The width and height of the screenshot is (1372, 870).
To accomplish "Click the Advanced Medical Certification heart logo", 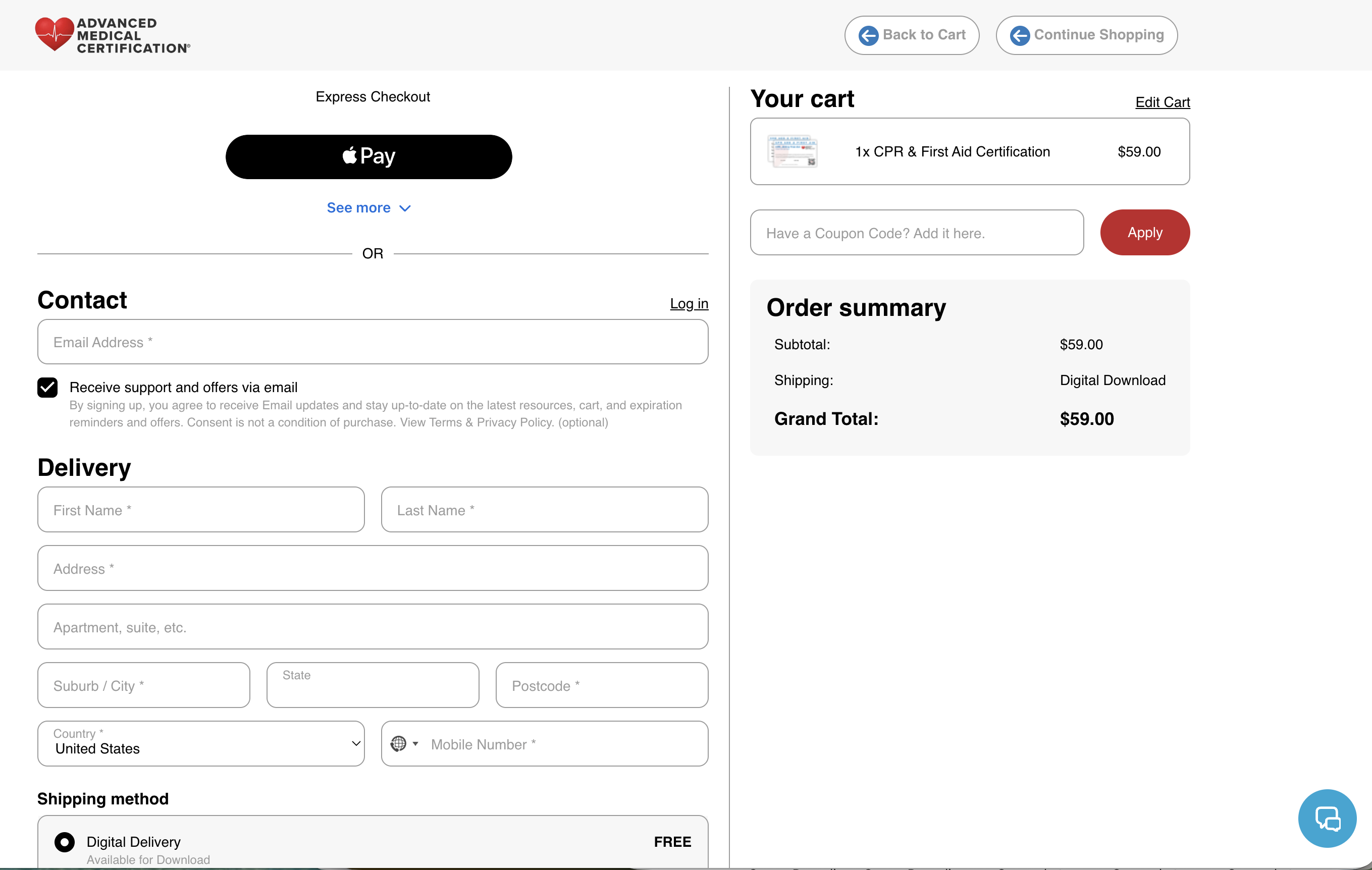I will pyautogui.click(x=55, y=34).
